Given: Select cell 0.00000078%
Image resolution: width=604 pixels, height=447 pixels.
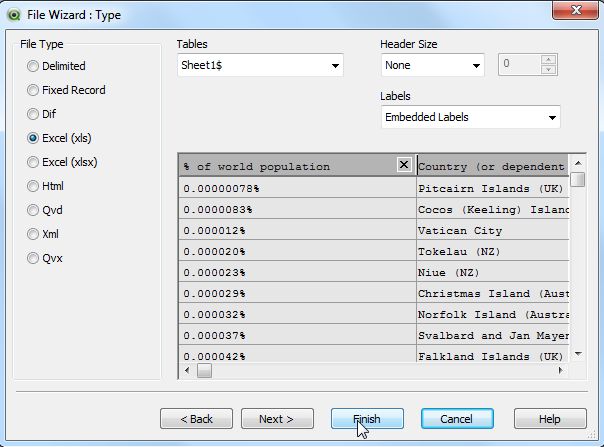Looking at the screenshot, I should click(x=297, y=188).
